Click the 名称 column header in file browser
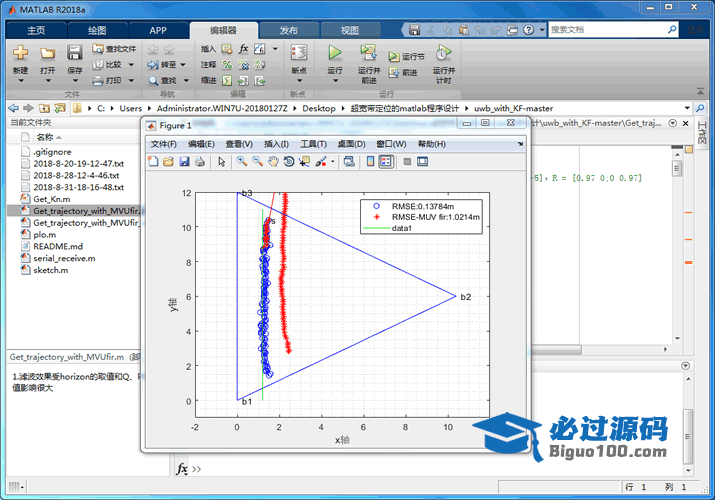The width and height of the screenshot is (715, 500). coord(45,137)
